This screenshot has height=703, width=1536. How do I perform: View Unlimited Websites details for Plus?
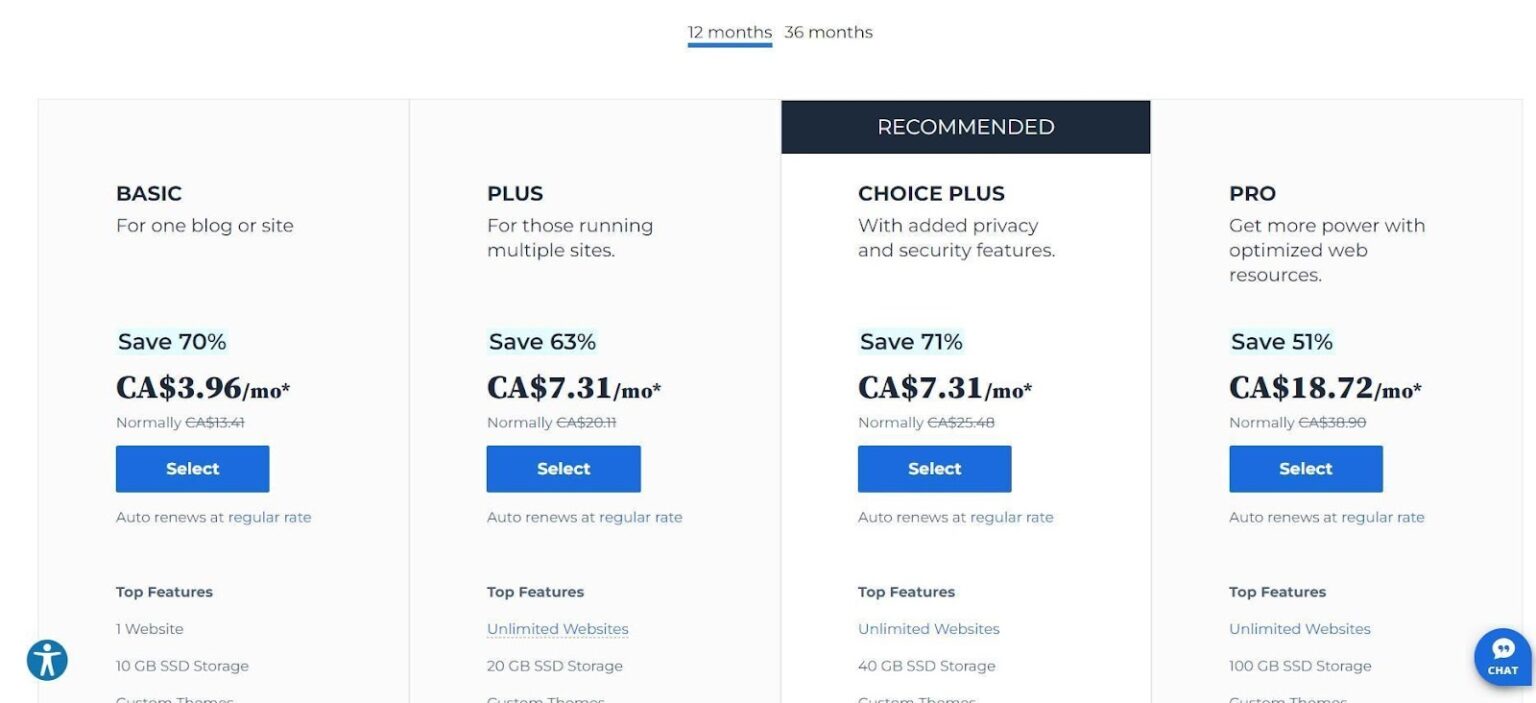pyautogui.click(x=557, y=628)
